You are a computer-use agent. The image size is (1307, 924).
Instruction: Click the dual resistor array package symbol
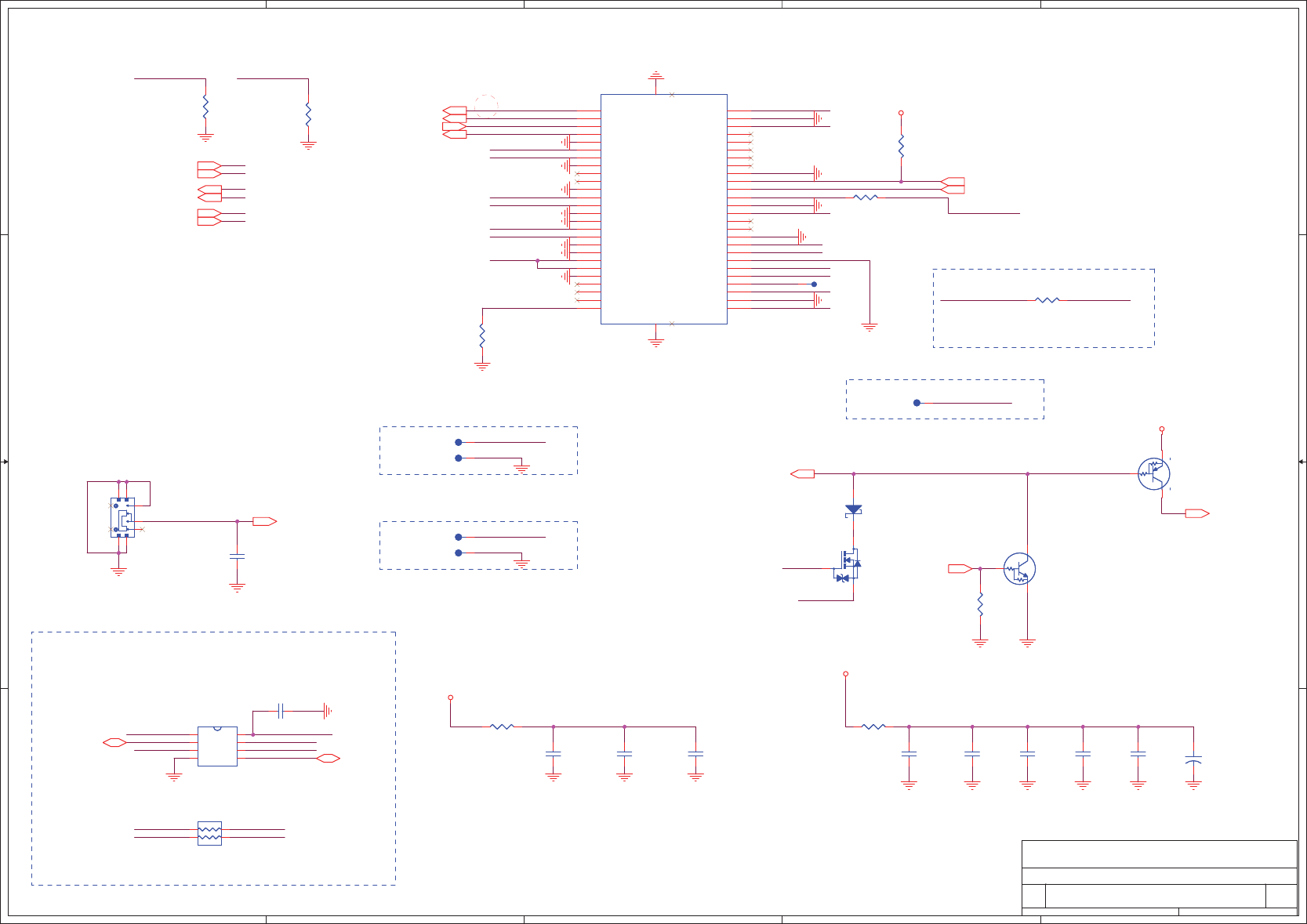pos(209,833)
